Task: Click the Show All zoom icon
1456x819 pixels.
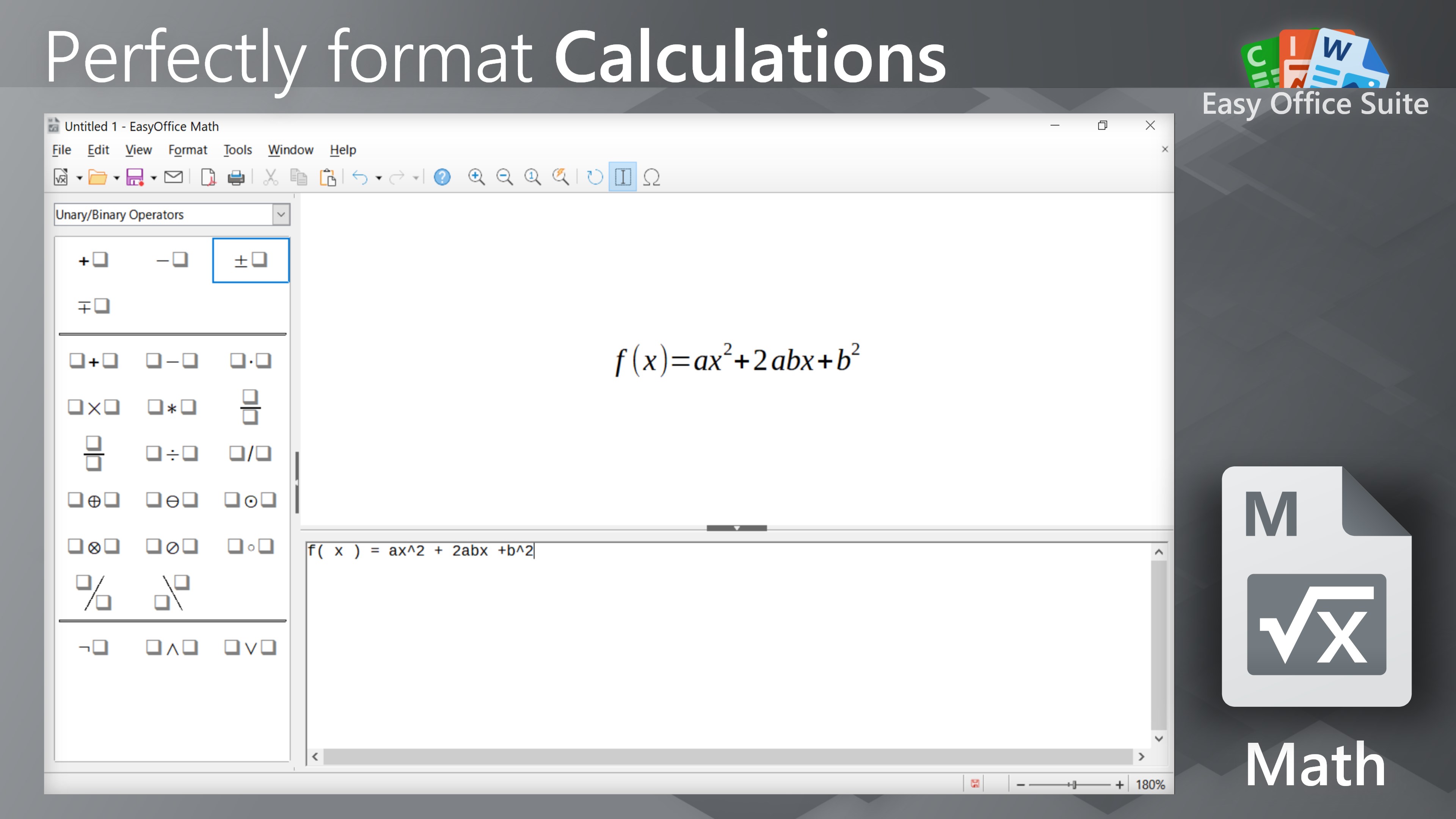Action: (561, 177)
